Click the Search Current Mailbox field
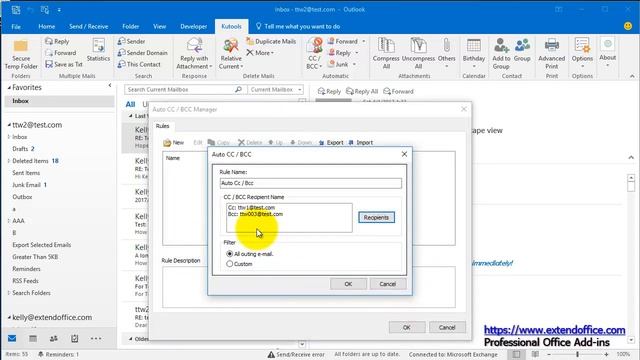Viewport: 640px width, 360px height. (180, 89)
